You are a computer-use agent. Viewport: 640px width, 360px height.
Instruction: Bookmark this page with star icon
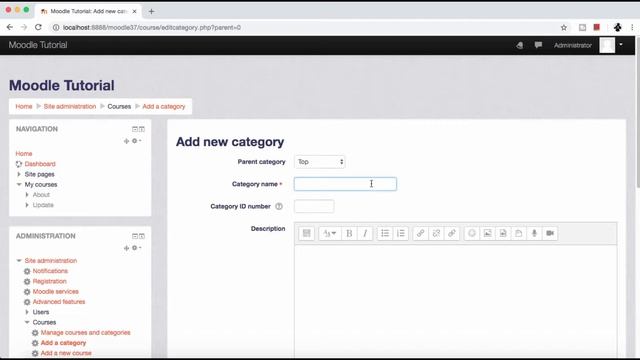[x=564, y=27]
